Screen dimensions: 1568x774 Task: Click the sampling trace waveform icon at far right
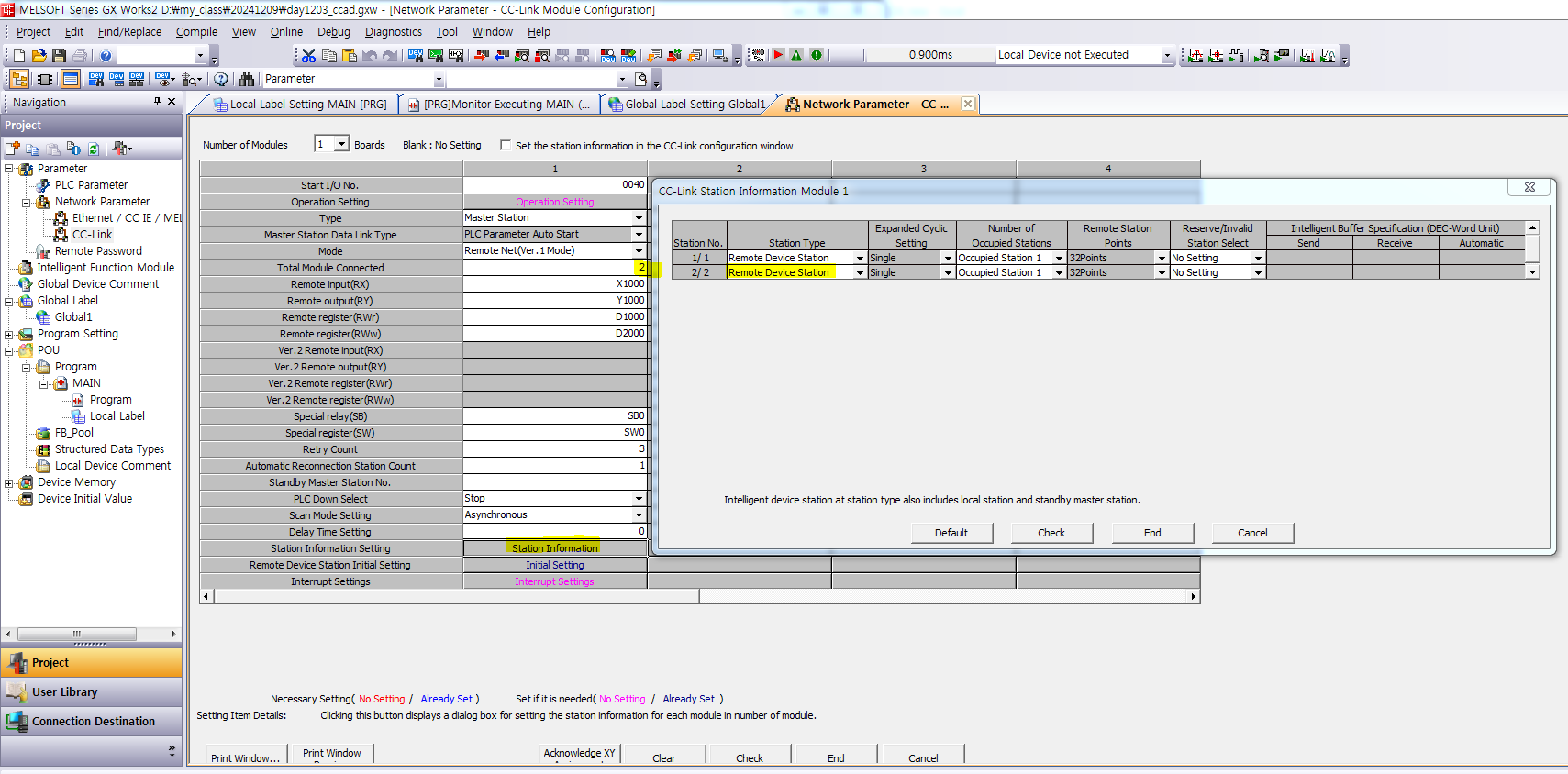(1328, 55)
